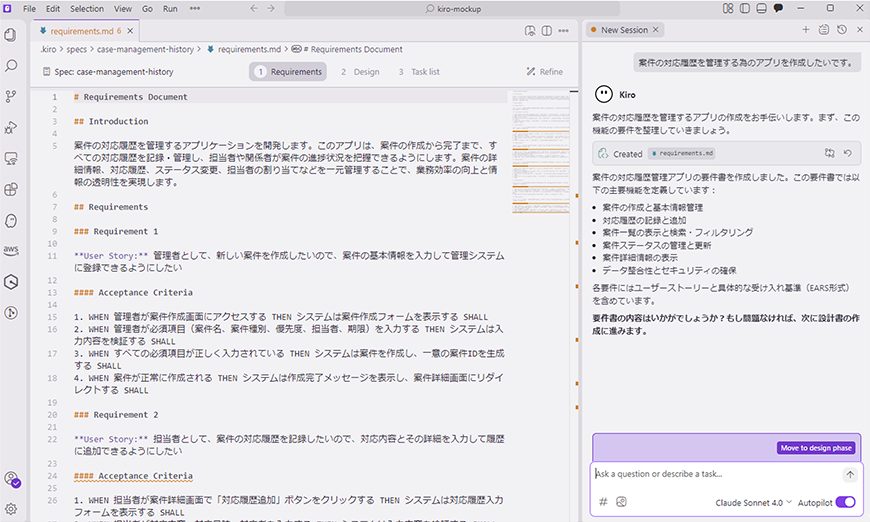870x522 pixels.
Task: Open the requirements.md file chip in chat
Action: 681,153
